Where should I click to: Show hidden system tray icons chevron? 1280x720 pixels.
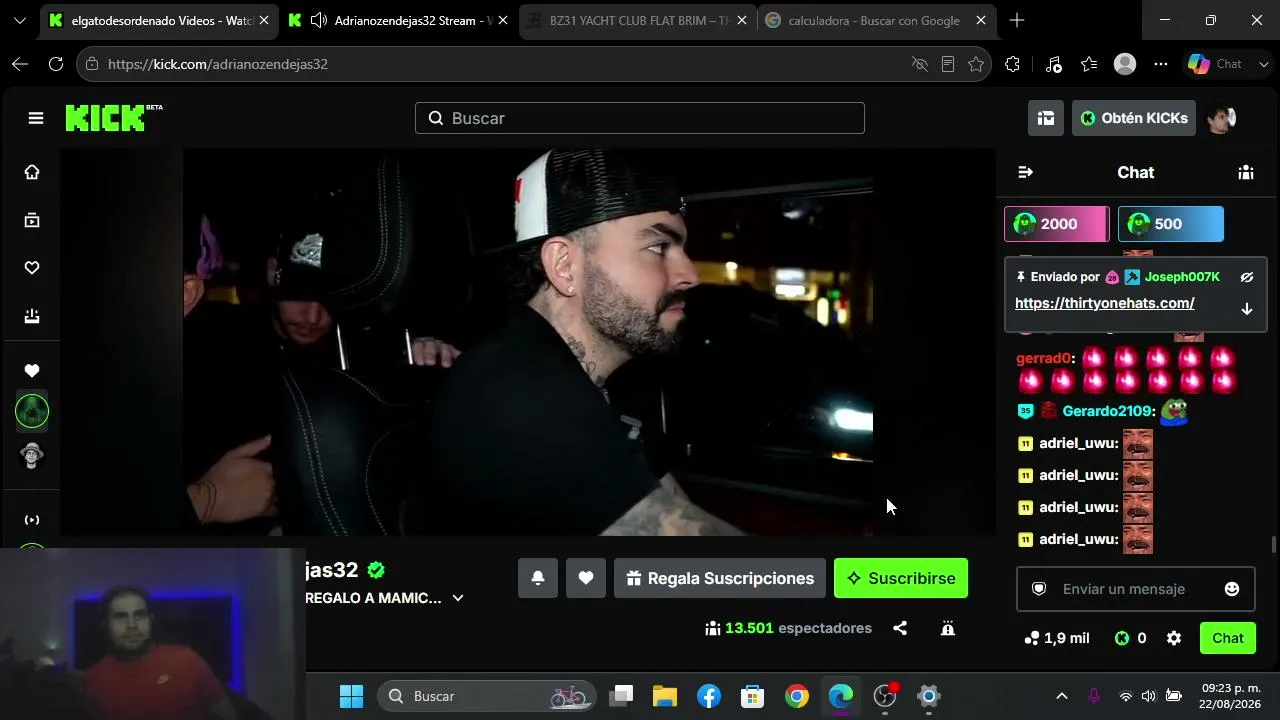click(1062, 696)
